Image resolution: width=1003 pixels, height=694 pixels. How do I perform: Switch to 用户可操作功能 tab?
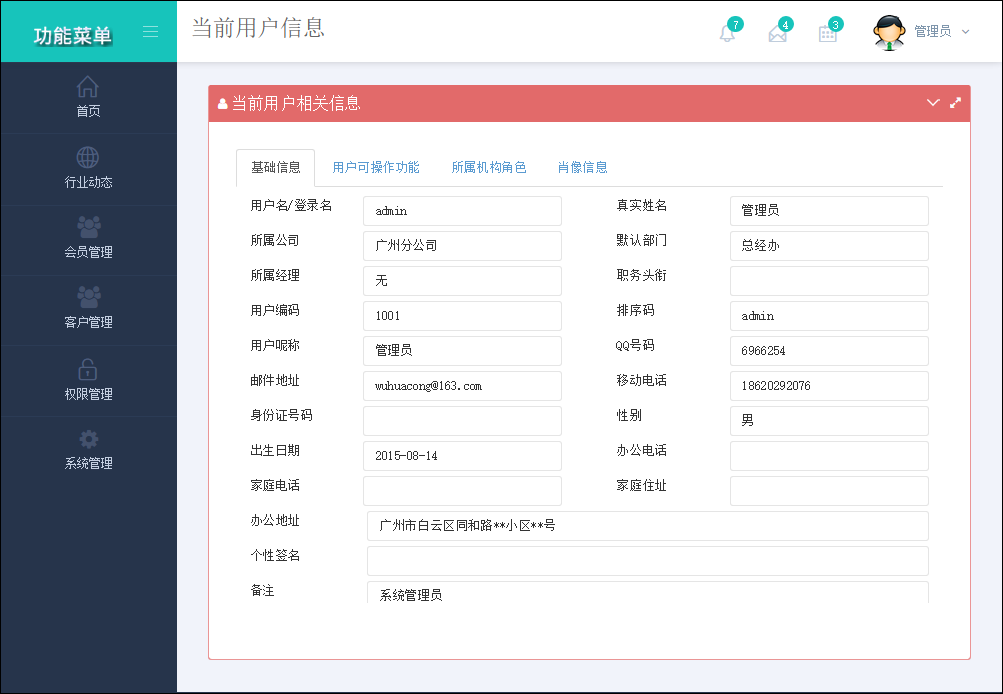376,168
